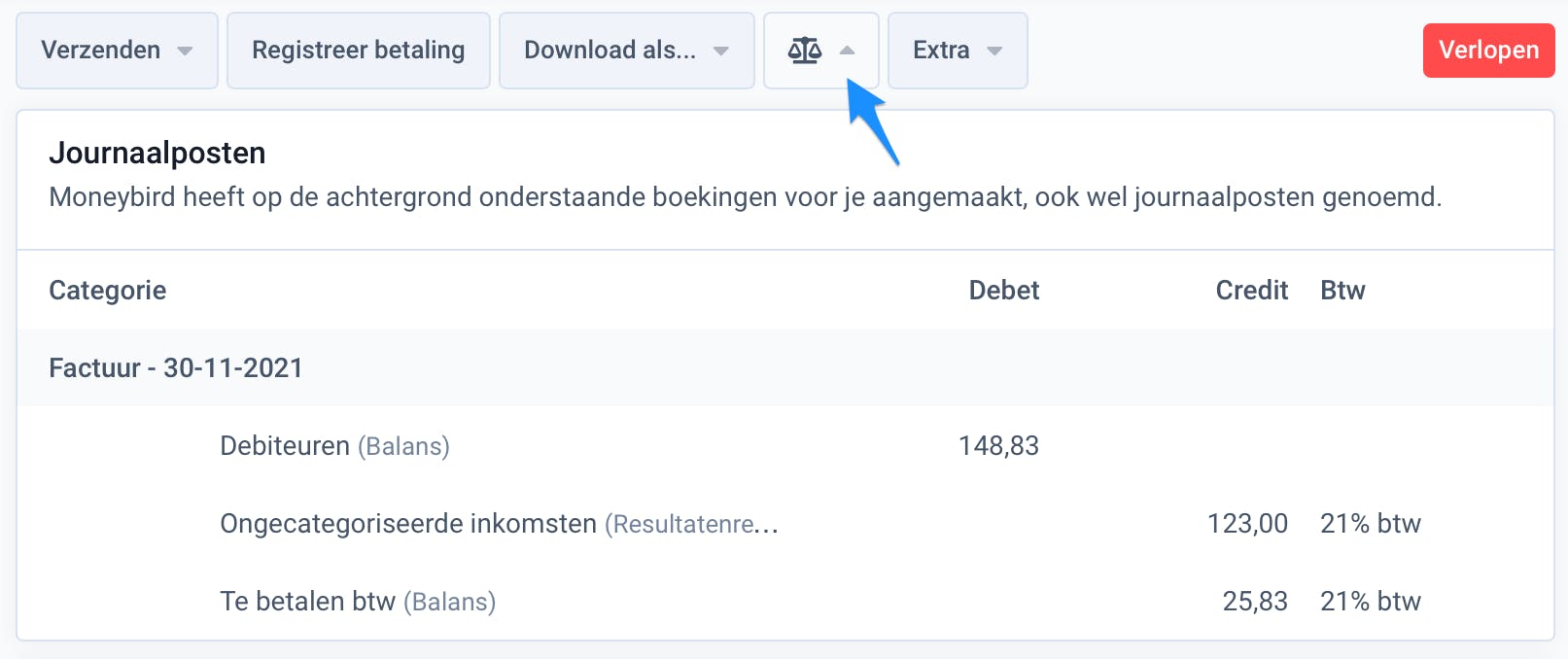Image resolution: width=1568 pixels, height=659 pixels.
Task: Click the Resultatenrekening link for Ongecategoriseerde inkomsten
Action: [x=690, y=523]
